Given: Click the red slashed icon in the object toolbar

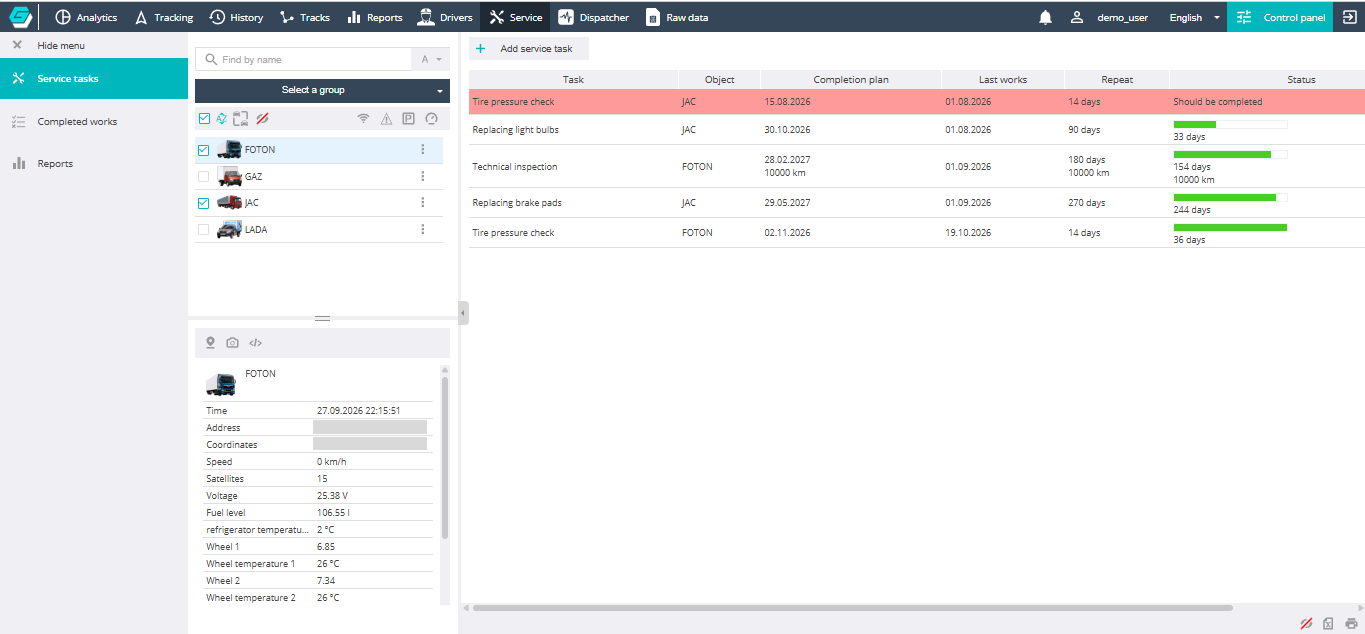Looking at the screenshot, I should pos(262,119).
